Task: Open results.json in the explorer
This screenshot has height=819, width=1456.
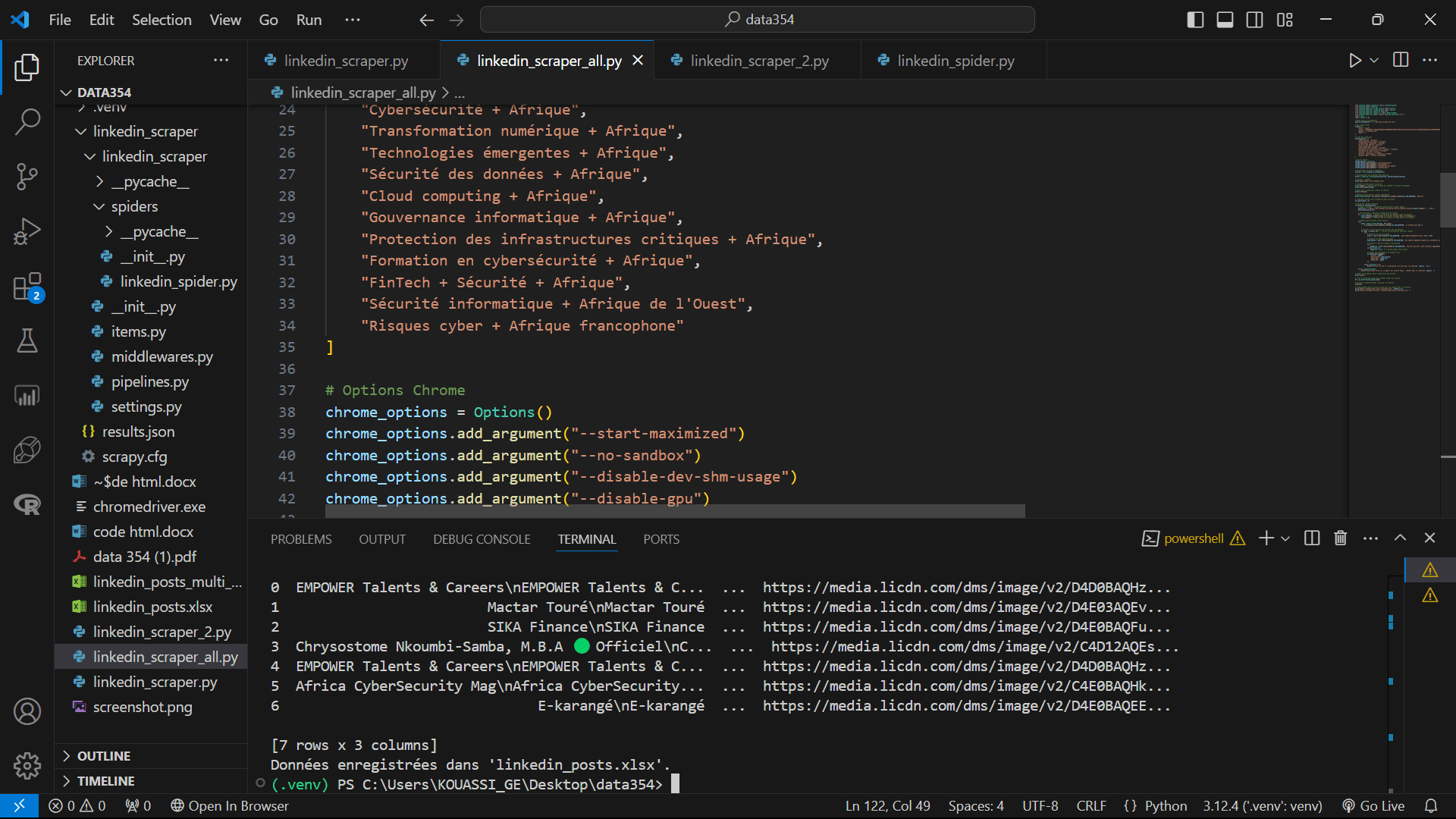Action: [137, 431]
